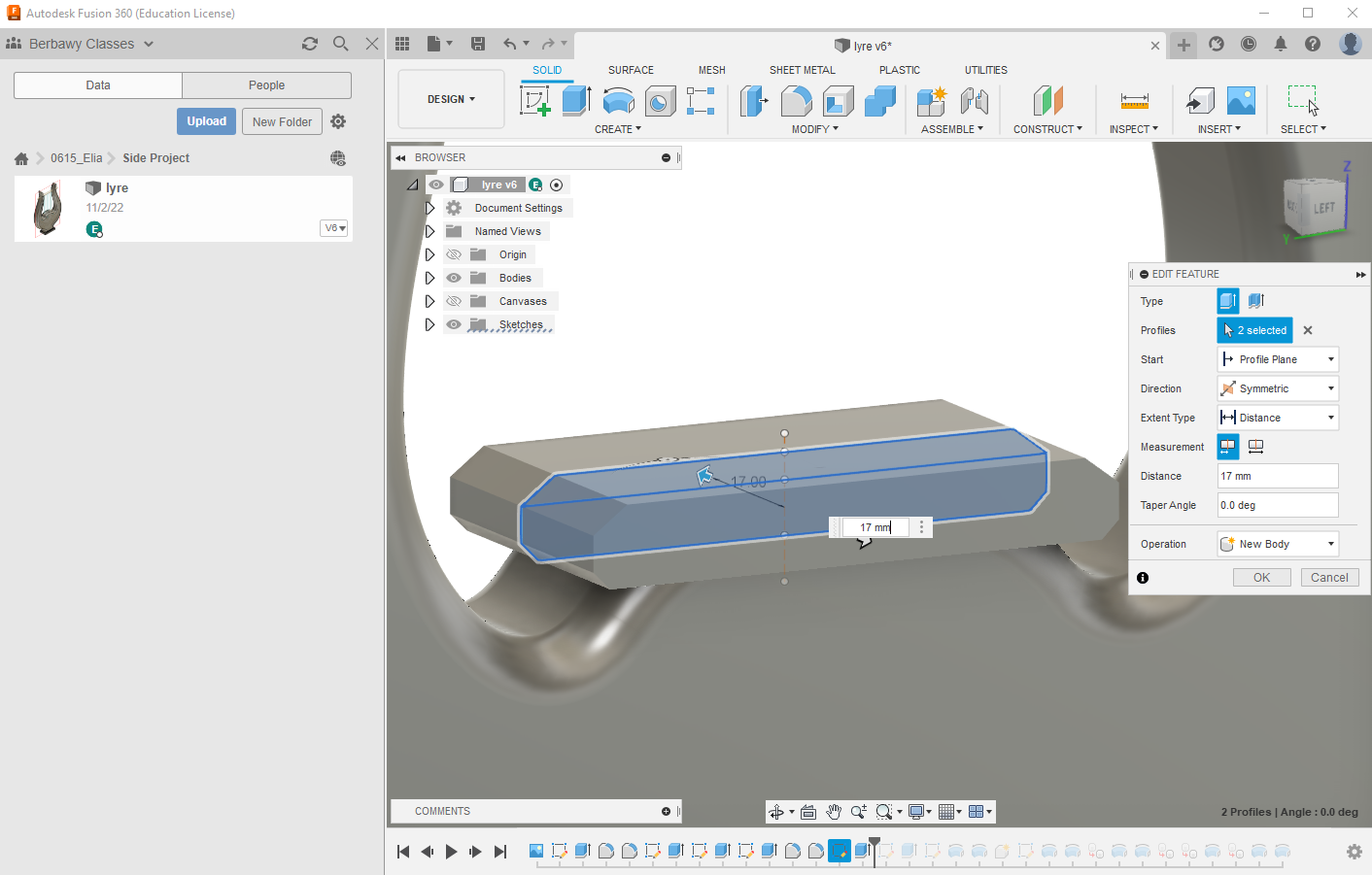1372x875 pixels.
Task: Choose the Revolve tool icon
Action: (618, 100)
